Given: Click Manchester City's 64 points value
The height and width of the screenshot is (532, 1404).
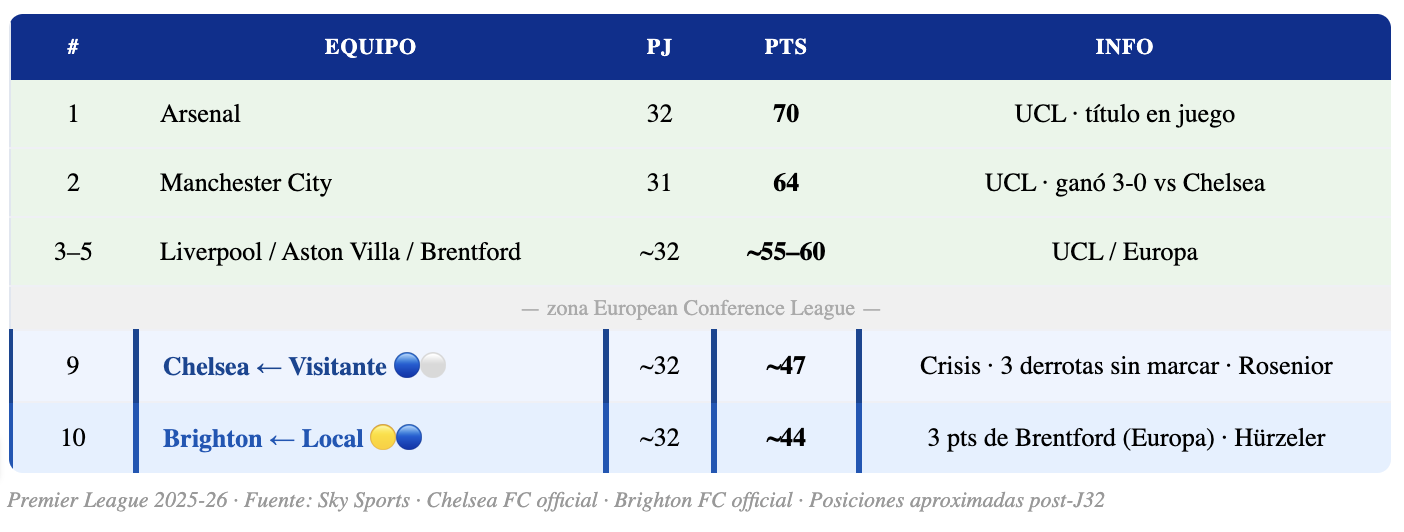Looking at the screenshot, I should point(786,183).
